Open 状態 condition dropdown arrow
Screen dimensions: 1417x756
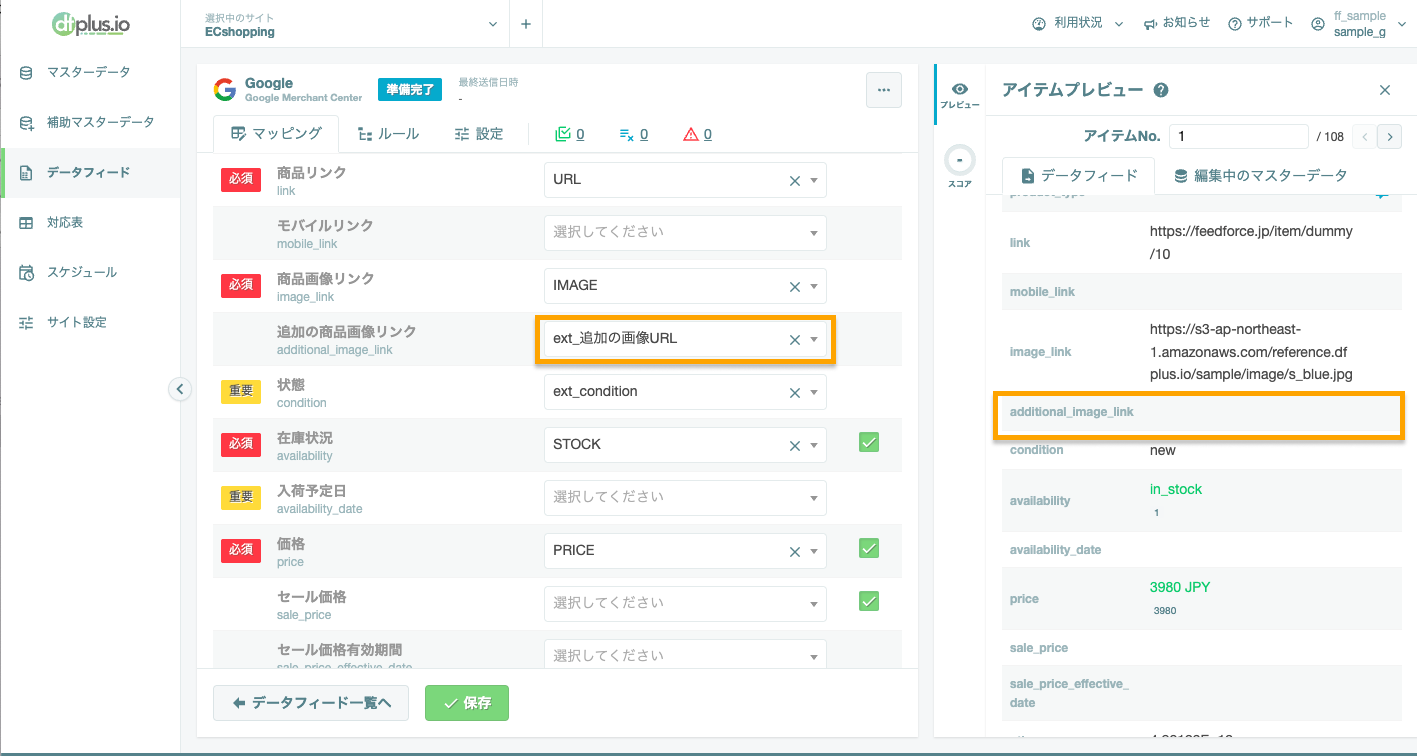814,392
